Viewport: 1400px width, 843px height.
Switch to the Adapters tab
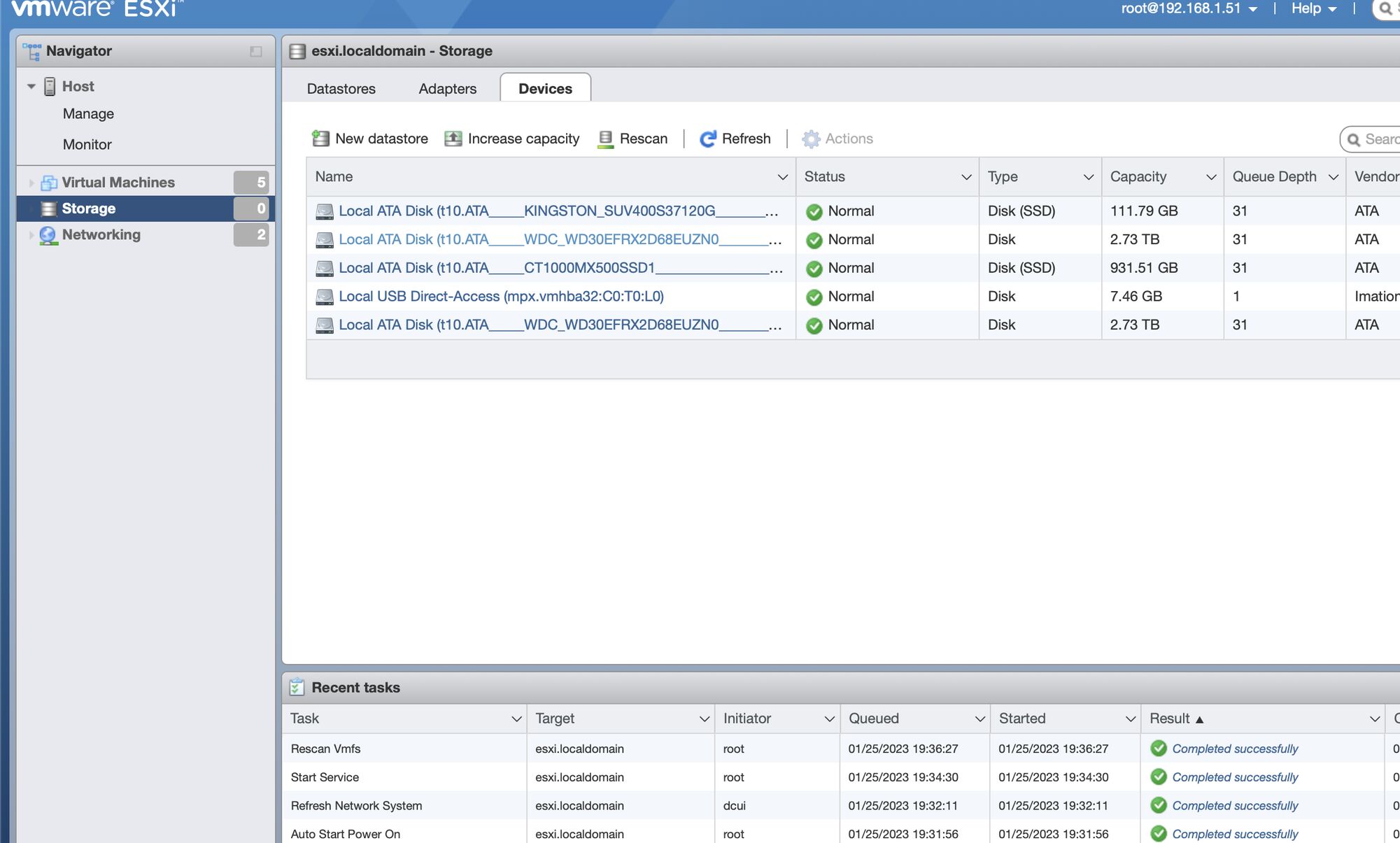448,89
